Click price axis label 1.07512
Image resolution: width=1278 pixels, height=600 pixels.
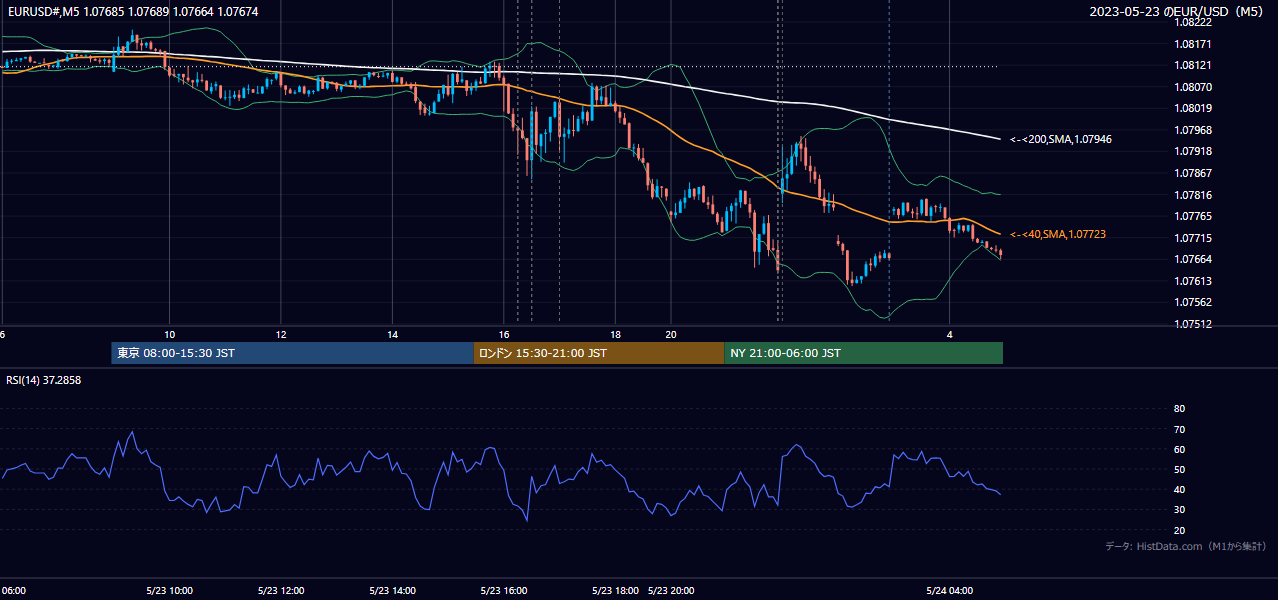point(1192,324)
